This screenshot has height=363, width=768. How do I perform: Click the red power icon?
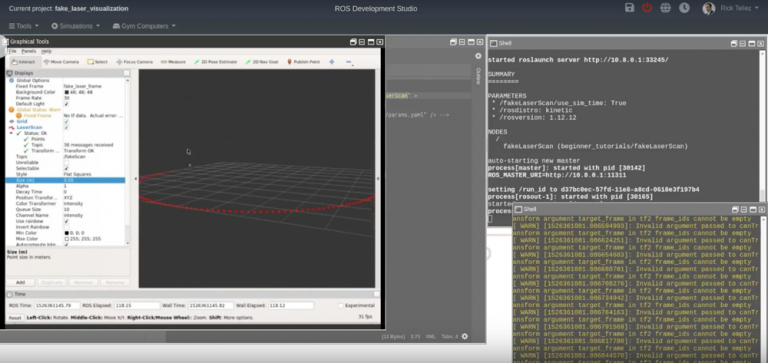(647, 8)
